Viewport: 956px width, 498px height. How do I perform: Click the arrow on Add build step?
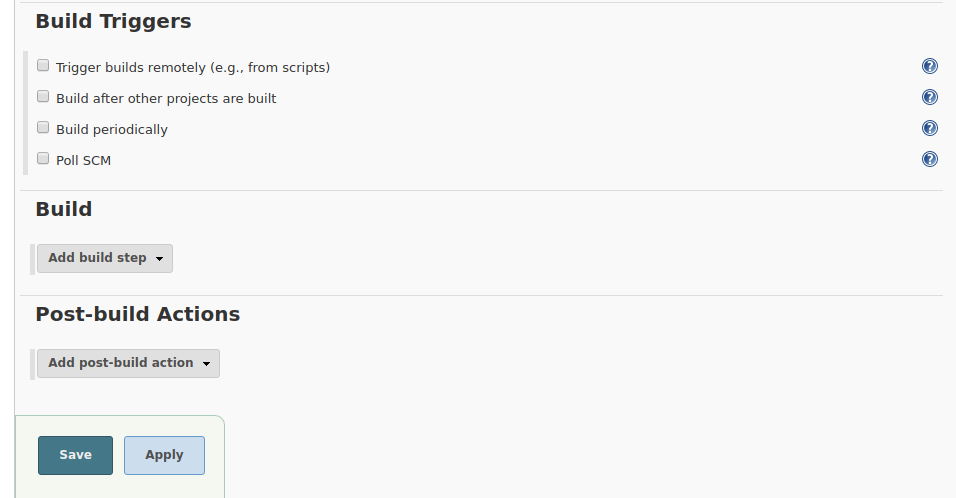(x=159, y=259)
